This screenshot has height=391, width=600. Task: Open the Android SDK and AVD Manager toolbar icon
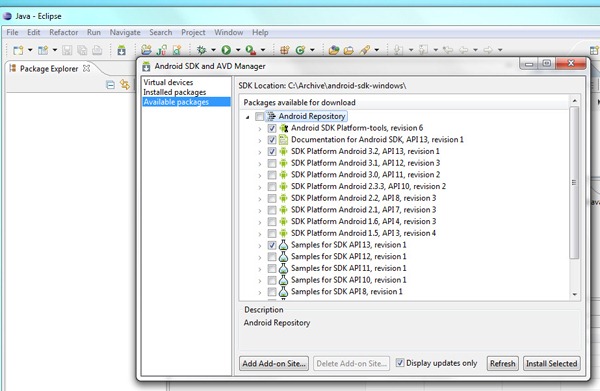(x=122, y=50)
